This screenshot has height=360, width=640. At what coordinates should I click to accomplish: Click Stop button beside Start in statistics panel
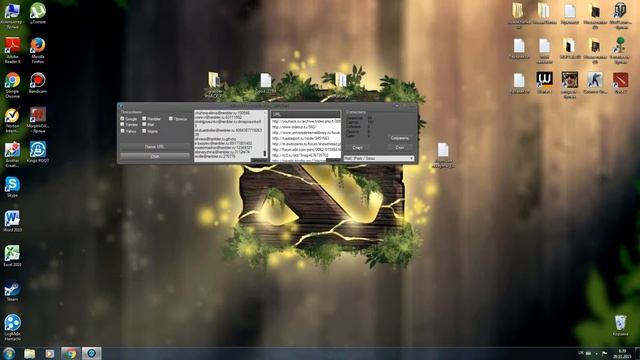tap(400, 148)
